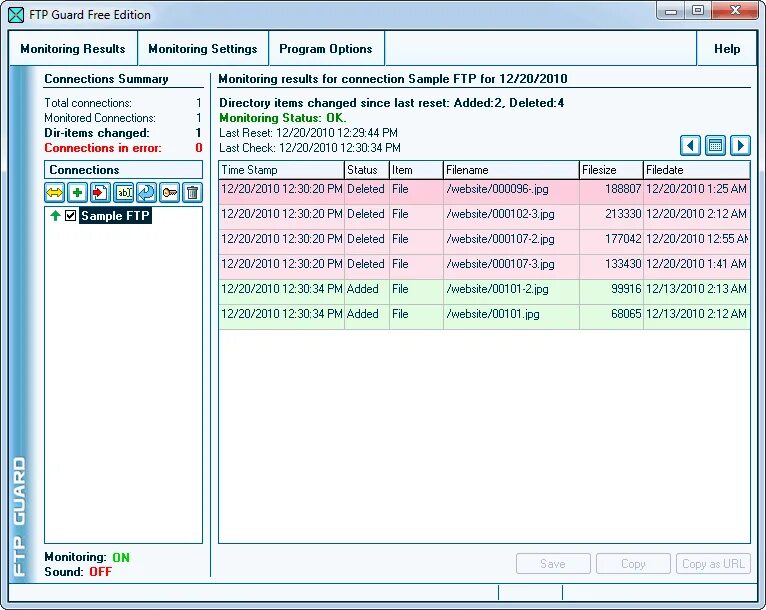The width and height of the screenshot is (766, 610).
Task: Click filesize value 177042
Action: coord(623,239)
